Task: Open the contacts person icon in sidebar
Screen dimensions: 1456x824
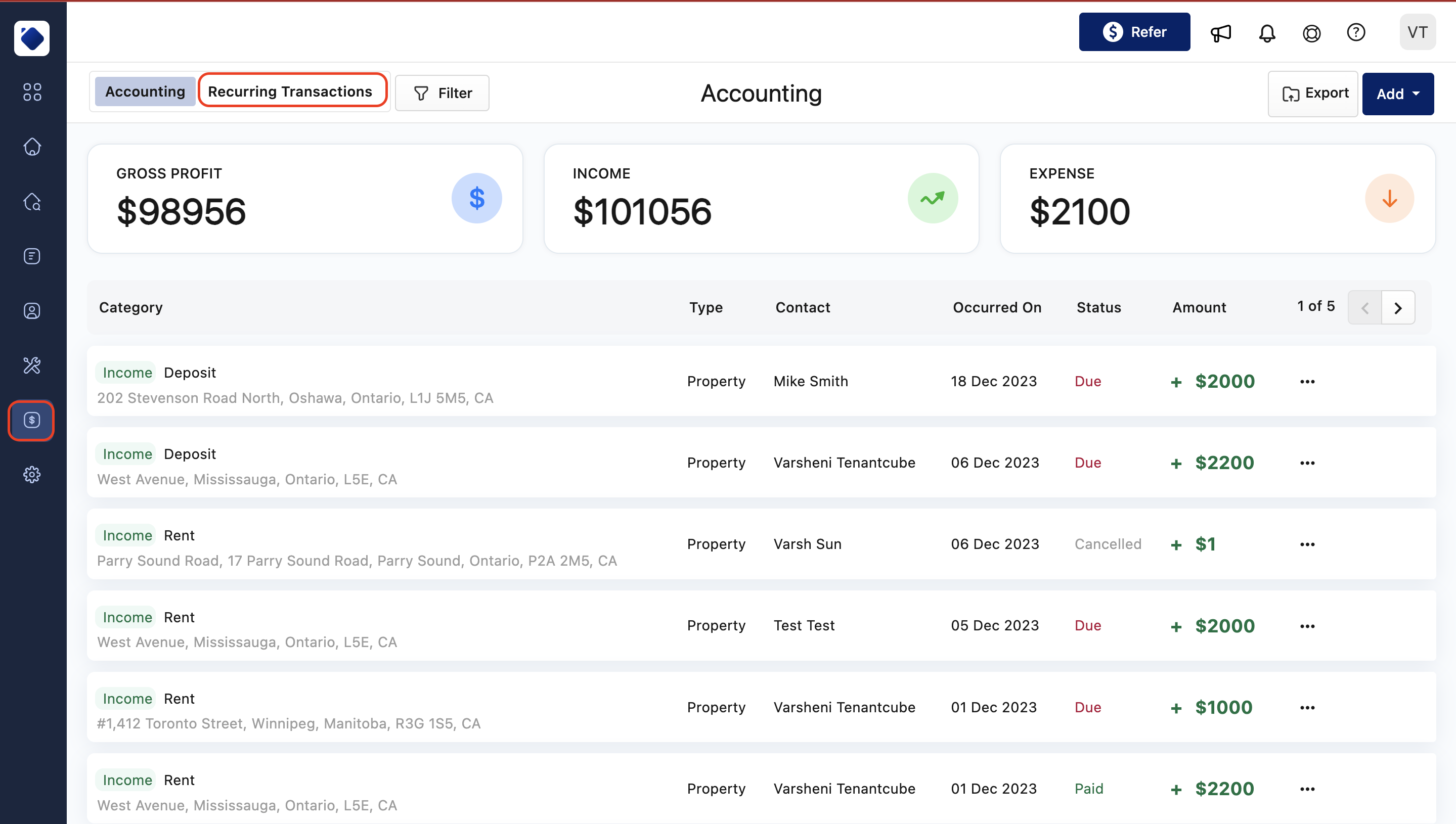Action: 32,311
